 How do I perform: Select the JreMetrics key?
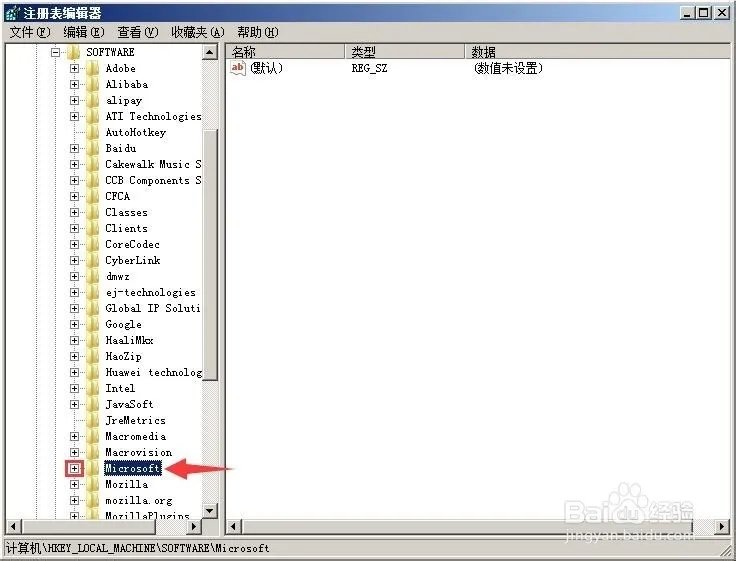[135, 421]
